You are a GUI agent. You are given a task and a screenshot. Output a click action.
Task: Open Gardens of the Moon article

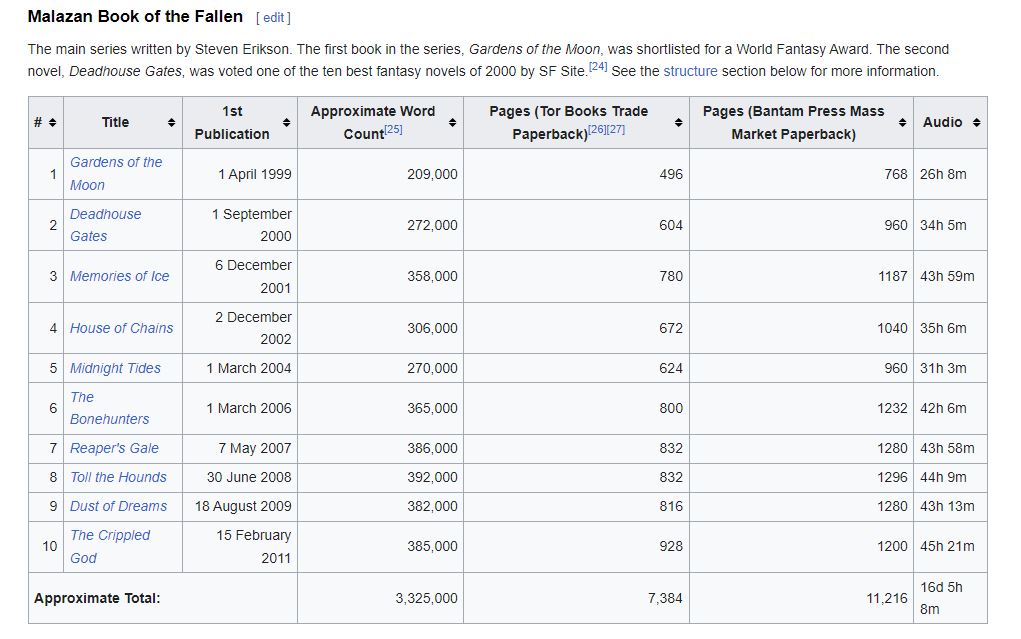click(115, 162)
